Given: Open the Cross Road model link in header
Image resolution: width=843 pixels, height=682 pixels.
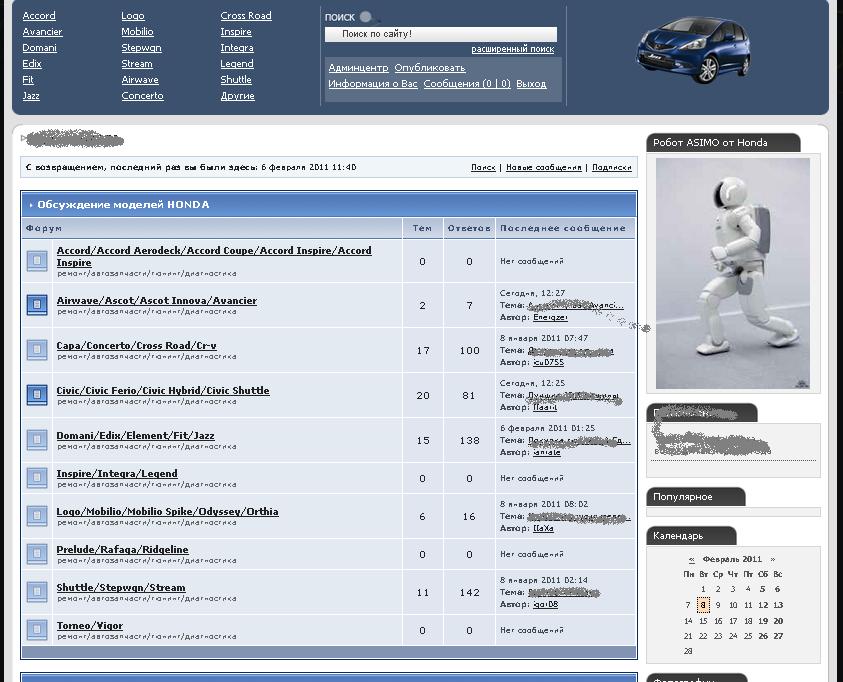Looking at the screenshot, I should (x=246, y=16).
